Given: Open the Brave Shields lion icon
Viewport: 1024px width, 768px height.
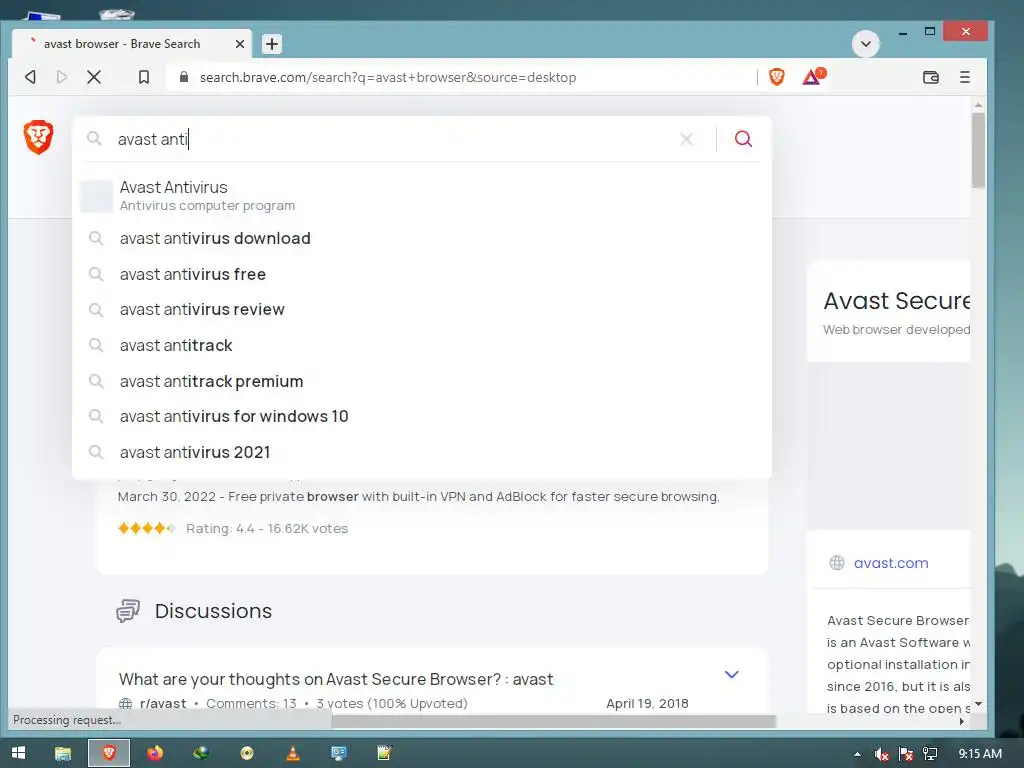Looking at the screenshot, I should [x=776, y=77].
